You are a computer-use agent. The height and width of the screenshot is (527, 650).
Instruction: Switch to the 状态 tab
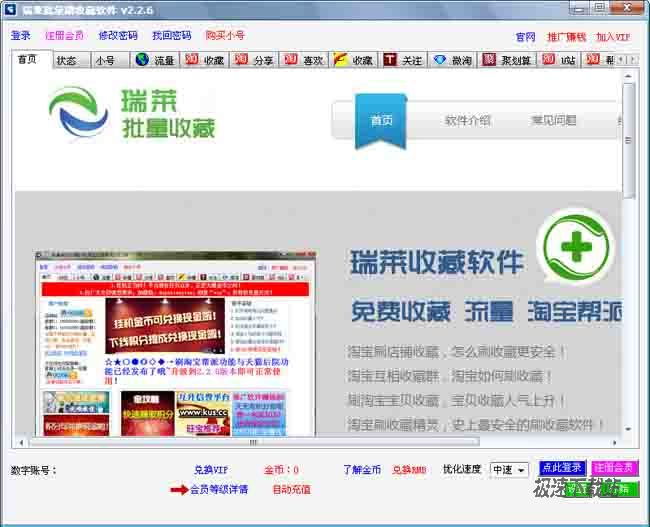[71, 61]
